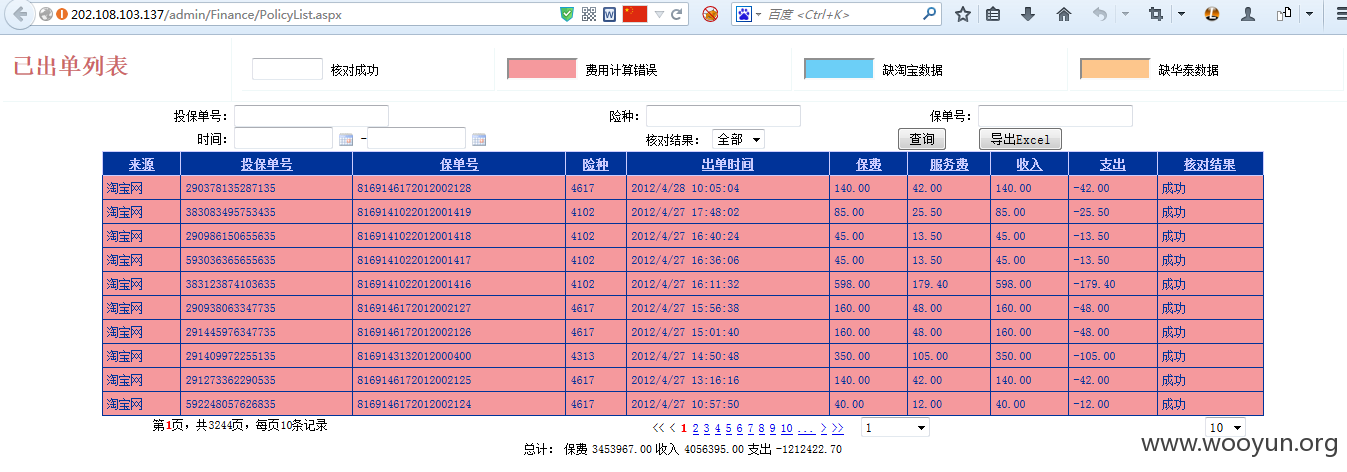This screenshot has height=472, width=1347.
Task: Reload the page with refresh icon
Action: [677, 14]
